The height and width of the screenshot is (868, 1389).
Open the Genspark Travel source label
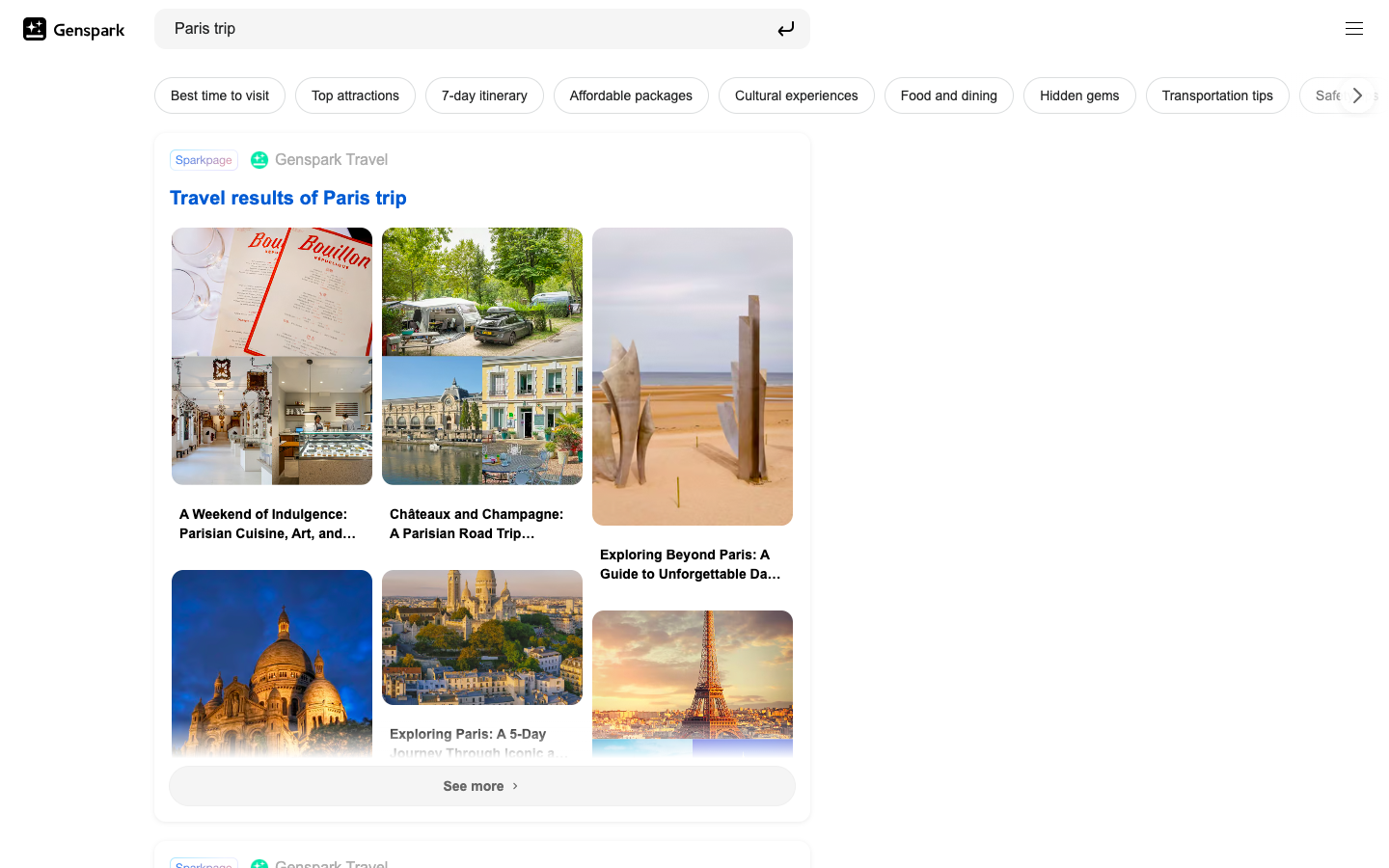[332, 160]
